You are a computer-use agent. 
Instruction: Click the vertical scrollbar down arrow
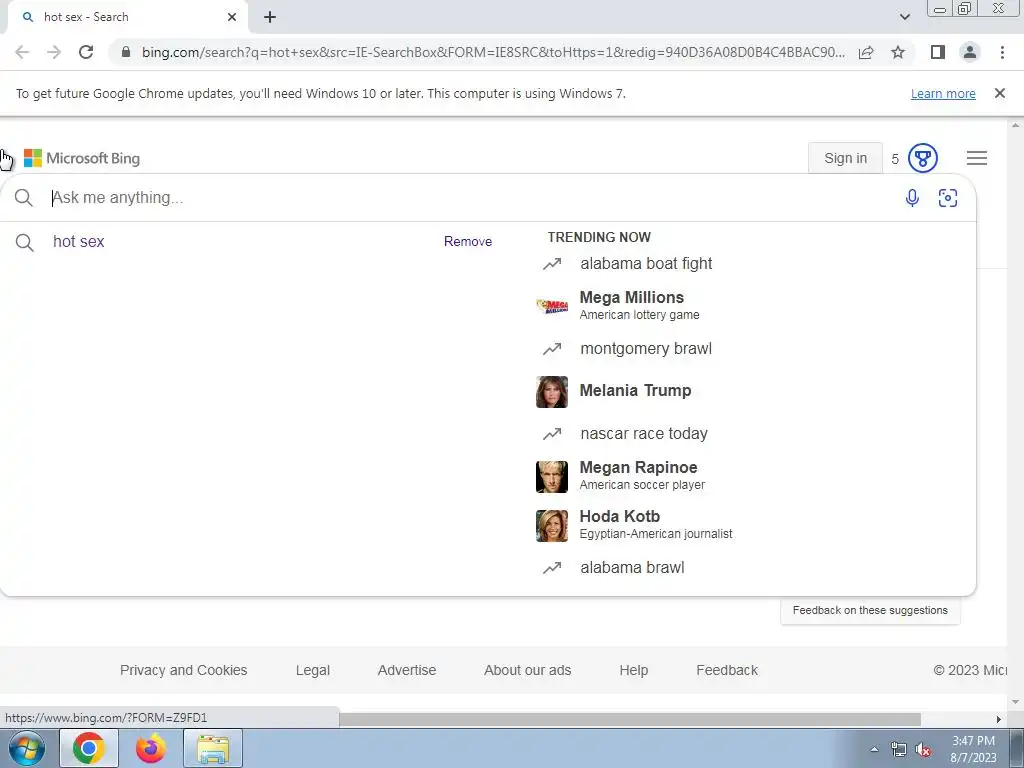(x=1015, y=703)
